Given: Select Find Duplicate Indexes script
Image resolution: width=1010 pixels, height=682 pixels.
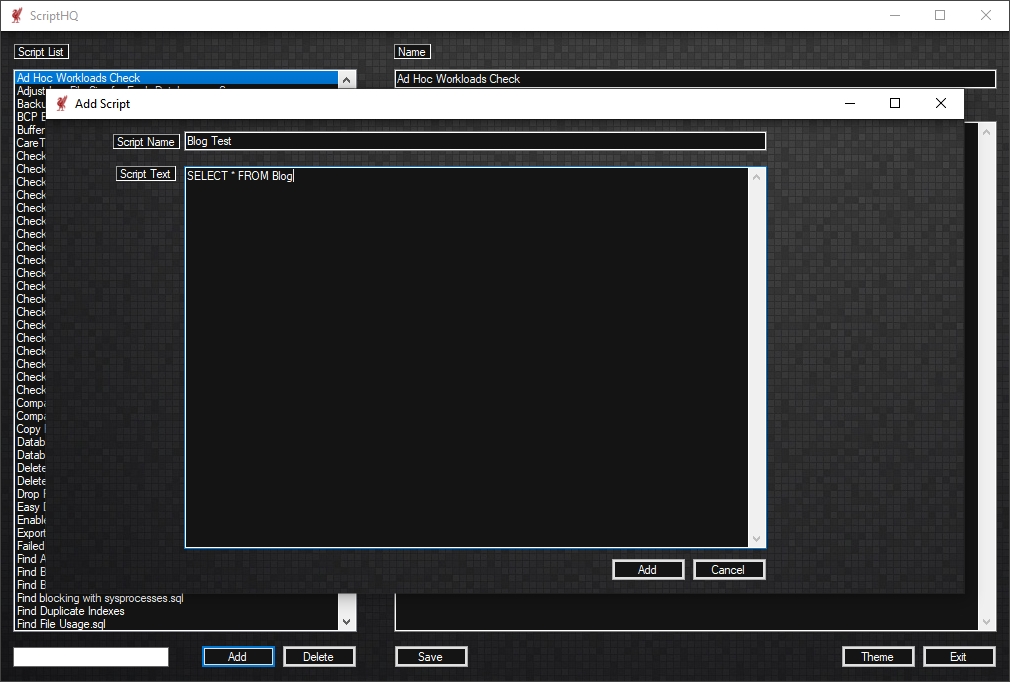Looking at the screenshot, I should (x=71, y=611).
